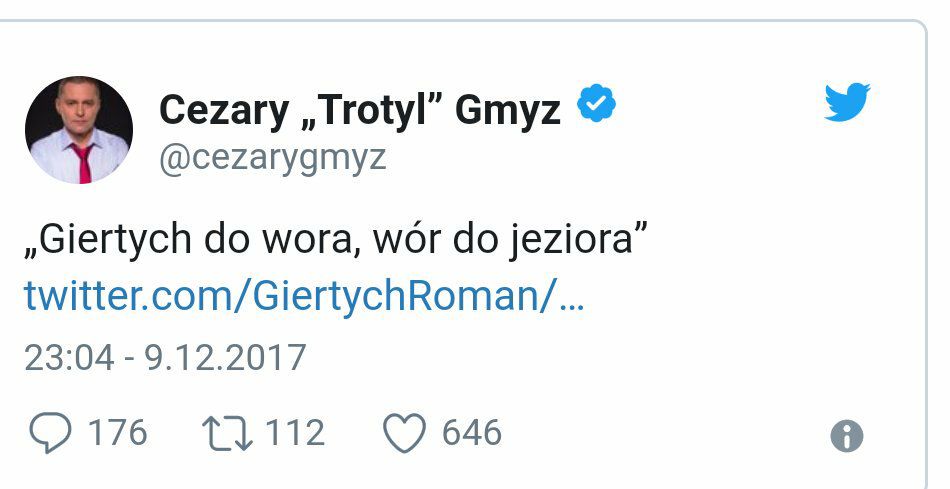This screenshot has width=950, height=489.
Task: Click the 112 retweets count
Action: [295, 433]
